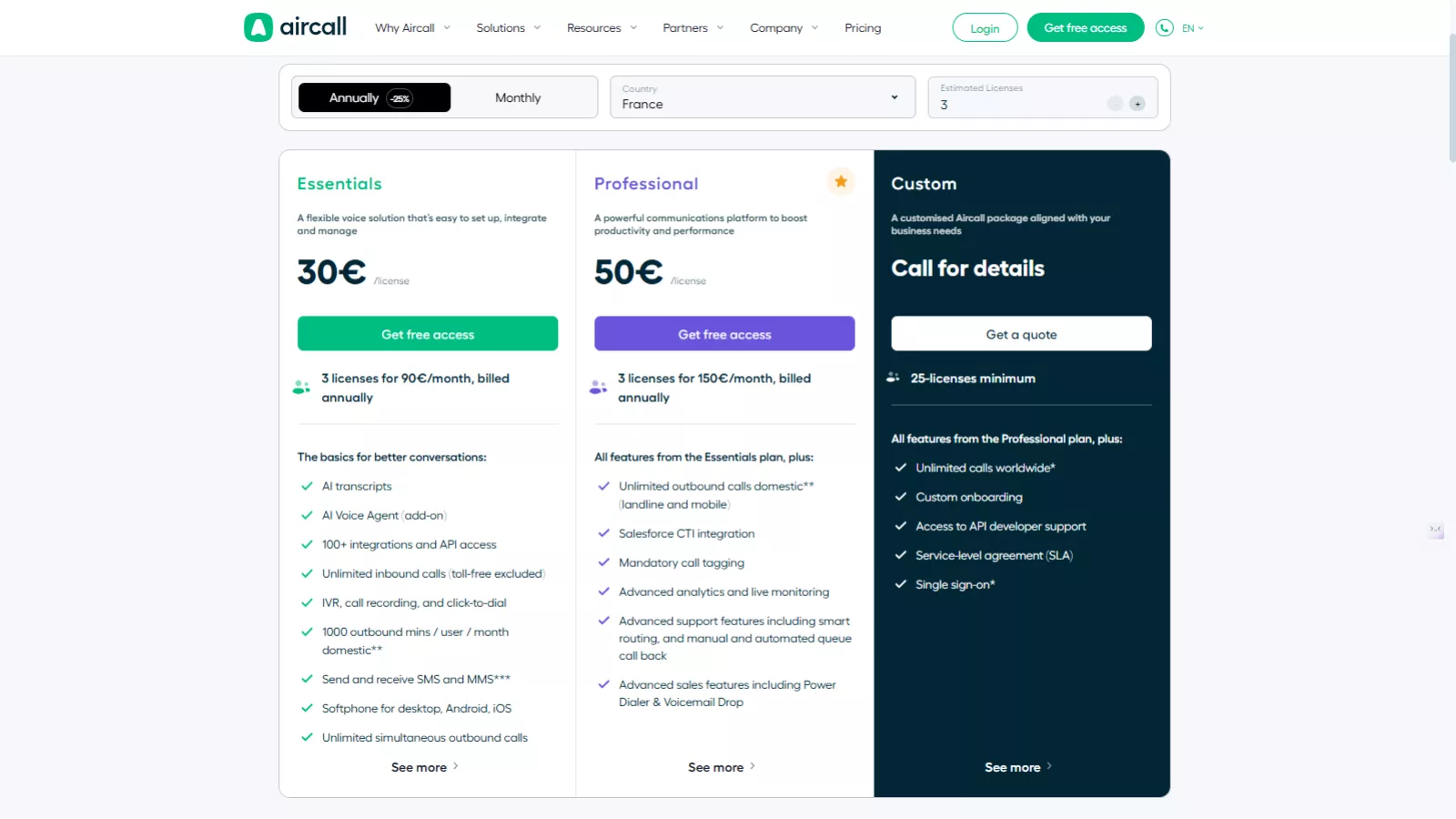The height and width of the screenshot is (819, 1456).
Task: Select Pricing in the navigation bar
Action: click(862, 27)
